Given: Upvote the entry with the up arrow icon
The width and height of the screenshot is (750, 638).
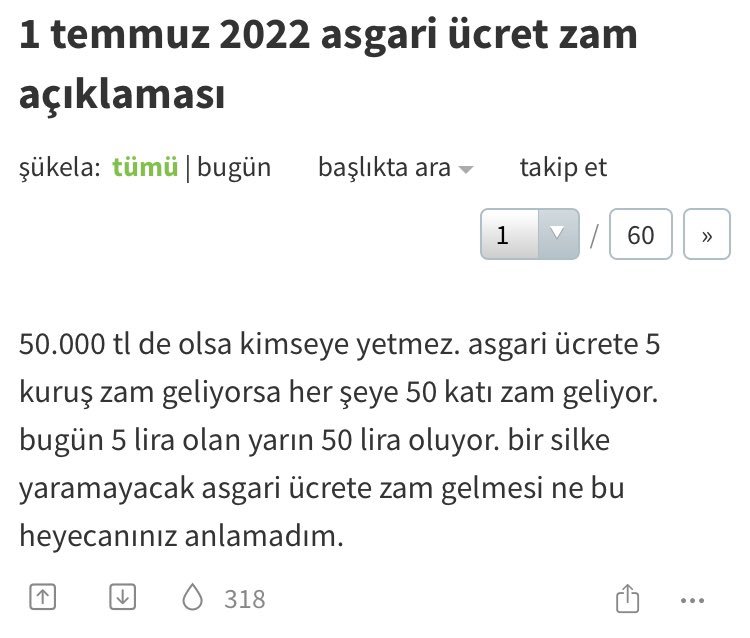Looking at the screenshot, I should (41, 598).
